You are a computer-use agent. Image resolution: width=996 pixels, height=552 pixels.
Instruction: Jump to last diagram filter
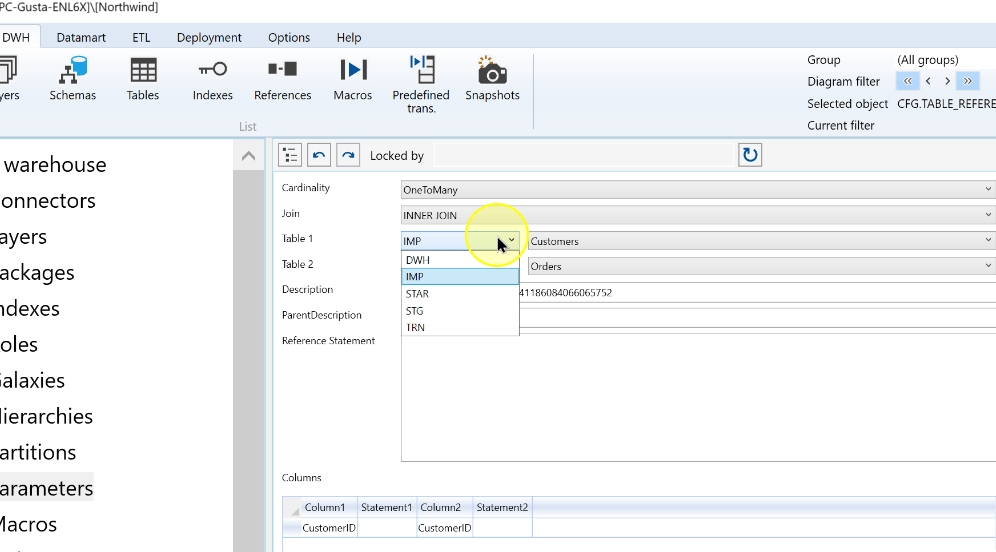point(967,81)
